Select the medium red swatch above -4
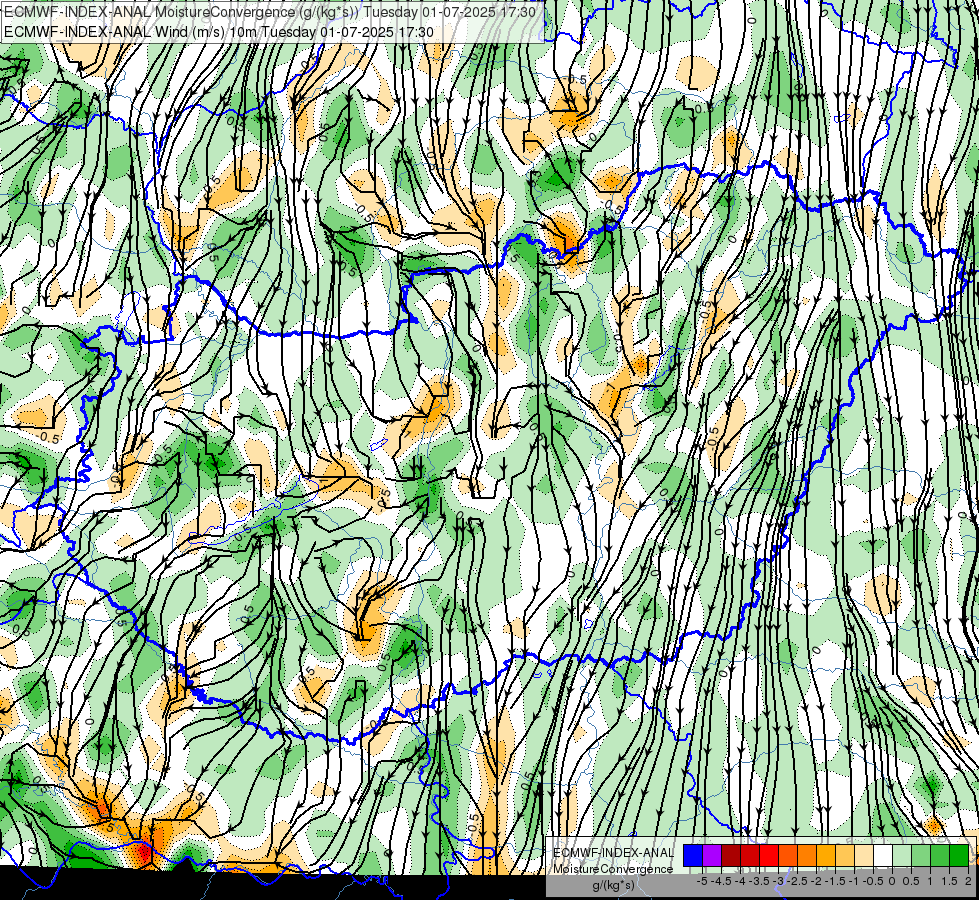The image size is (979, 900). click(750, 856)
